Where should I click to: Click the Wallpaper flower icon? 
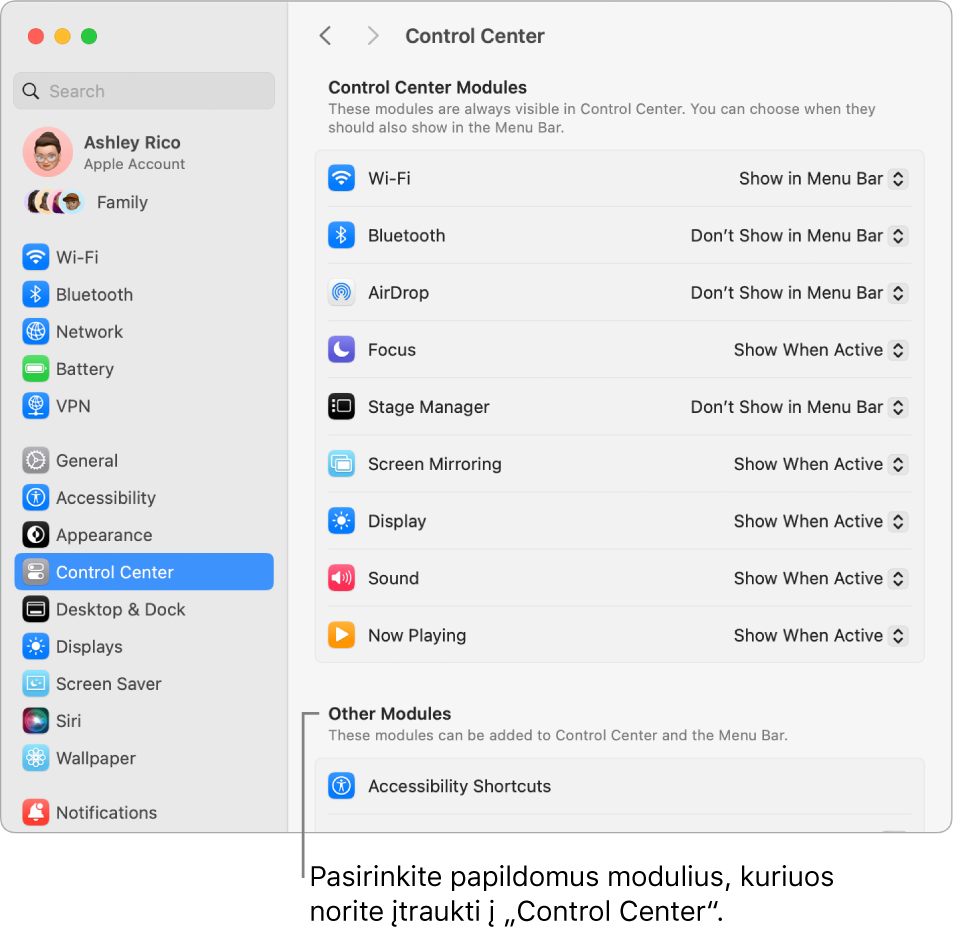point(35,757)
